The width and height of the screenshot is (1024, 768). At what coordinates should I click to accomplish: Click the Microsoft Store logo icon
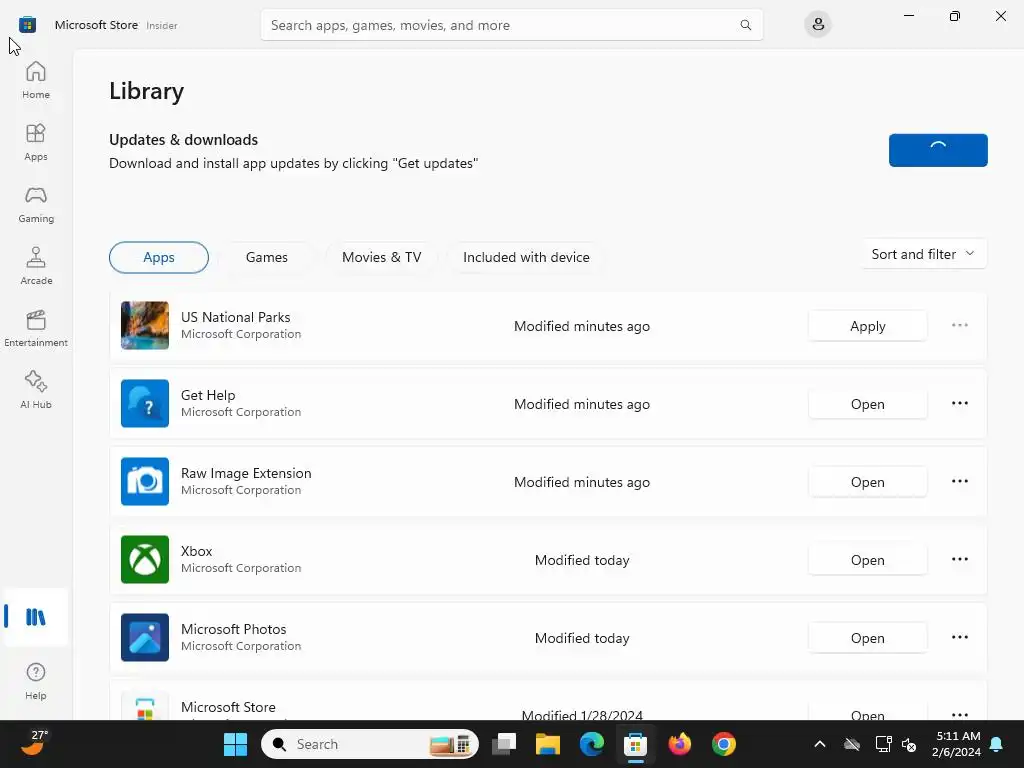[27, 25]
